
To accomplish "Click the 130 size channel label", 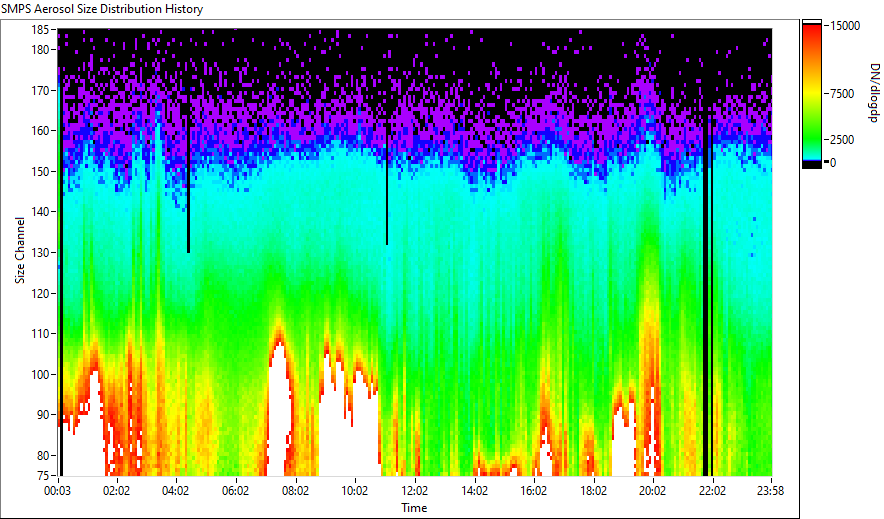I will [40, 253].
